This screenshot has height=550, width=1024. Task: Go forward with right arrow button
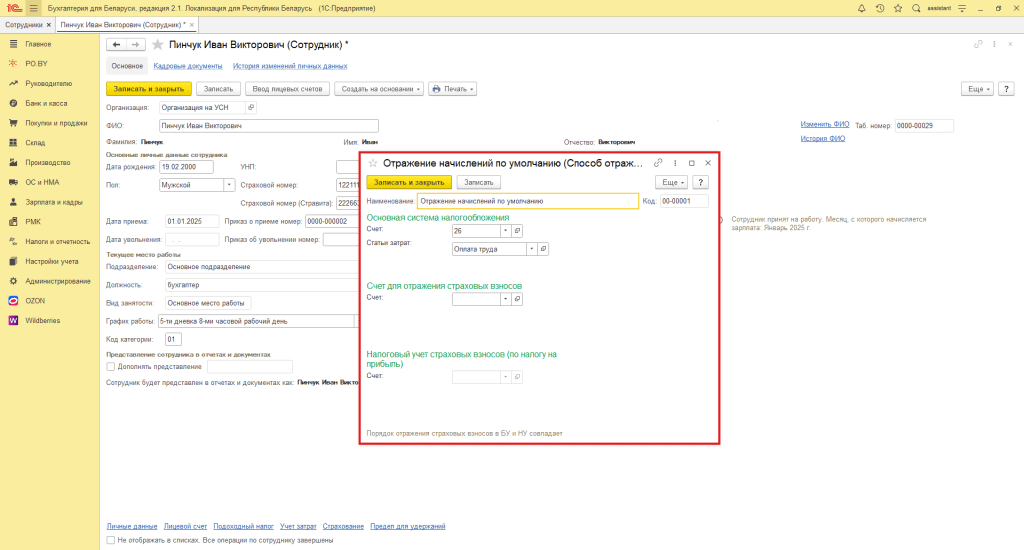pyautogui.click(x=135, y=44)
